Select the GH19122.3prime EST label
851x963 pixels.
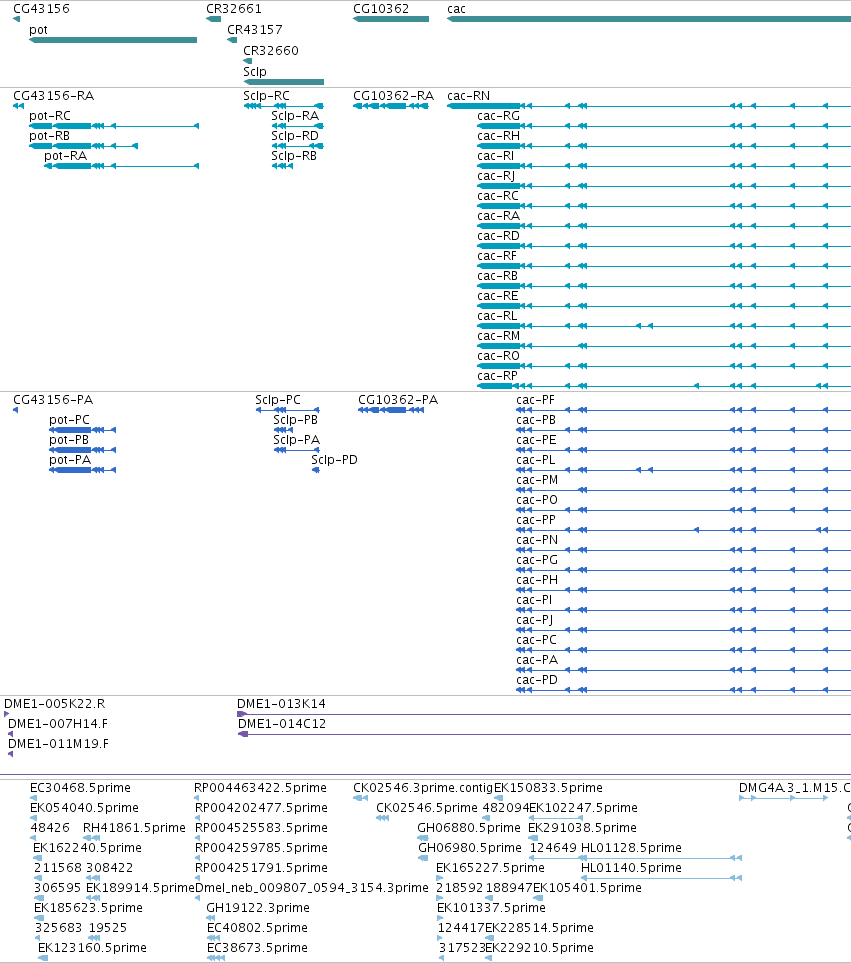258,908
